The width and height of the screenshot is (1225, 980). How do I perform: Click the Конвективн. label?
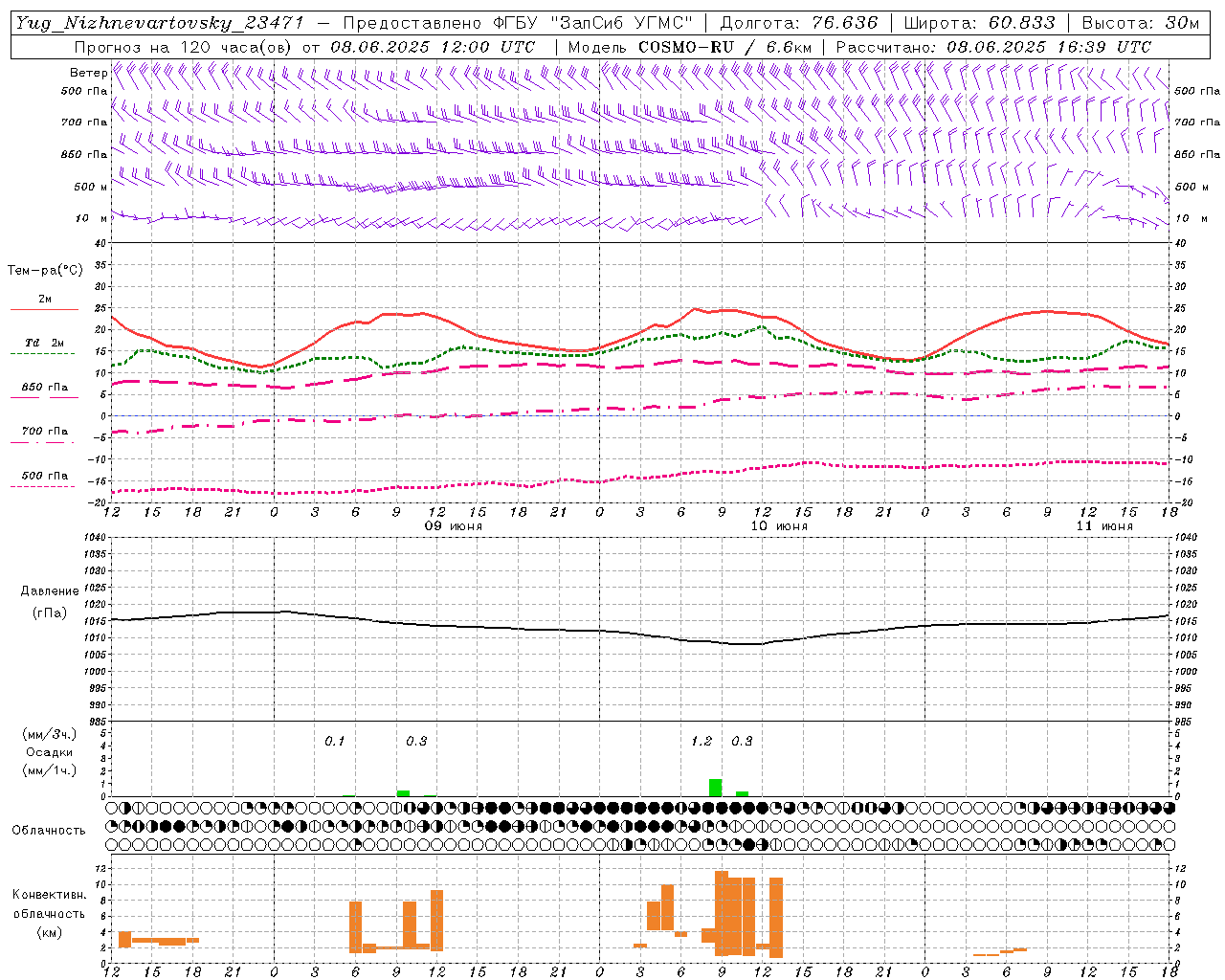pyautogui.click(x=49, y=895)
